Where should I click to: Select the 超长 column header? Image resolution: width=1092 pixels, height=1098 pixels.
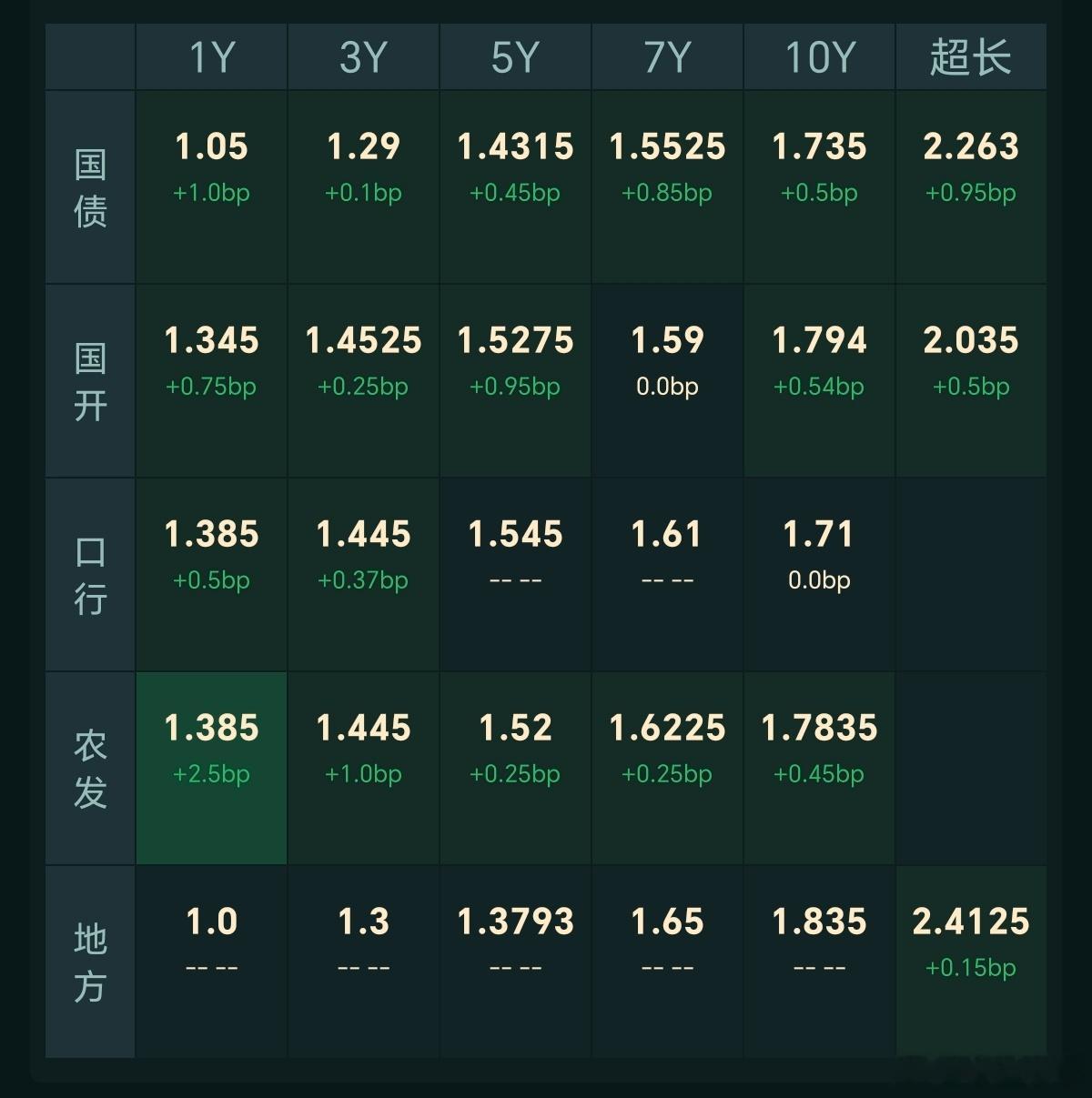[971, 57]
